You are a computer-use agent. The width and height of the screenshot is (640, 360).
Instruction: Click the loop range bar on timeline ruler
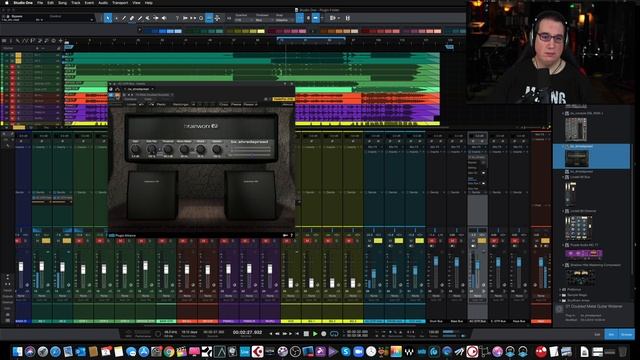[x=311, y=38]
